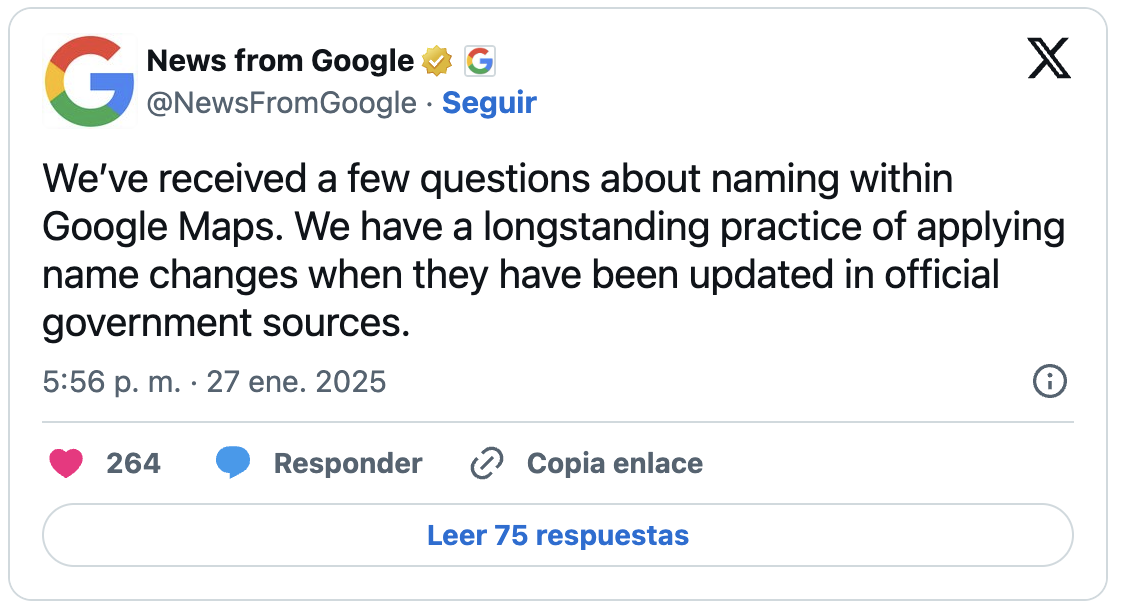1130x604 pixels.
Task: Click the gold verified badge
Action: [x=436, y=61]
